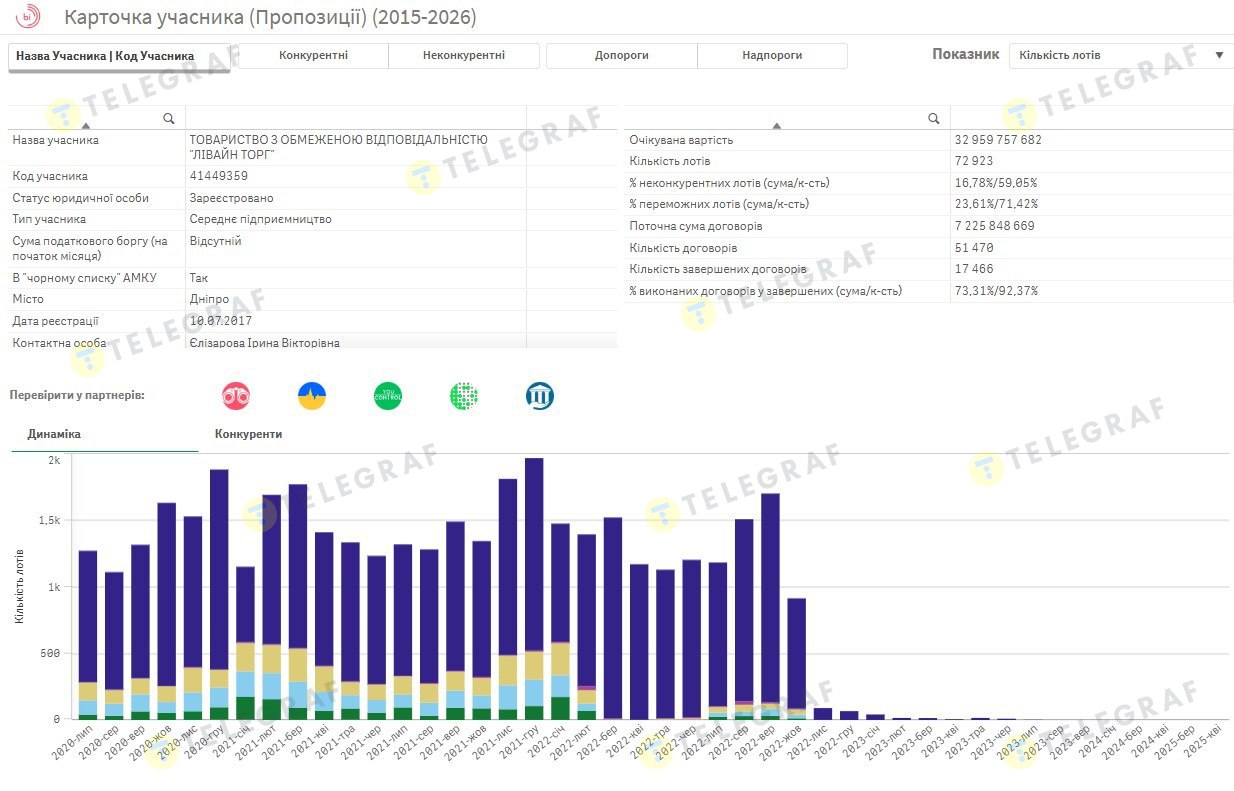
Task: Open the YouControl partner check icon
Action: coord(388,396)
